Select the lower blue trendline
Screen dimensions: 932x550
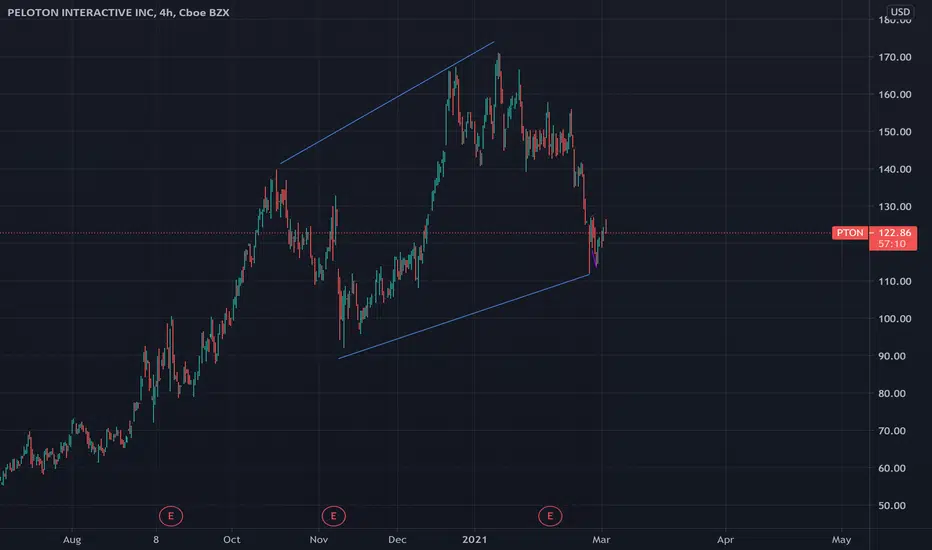coord(464,316)
